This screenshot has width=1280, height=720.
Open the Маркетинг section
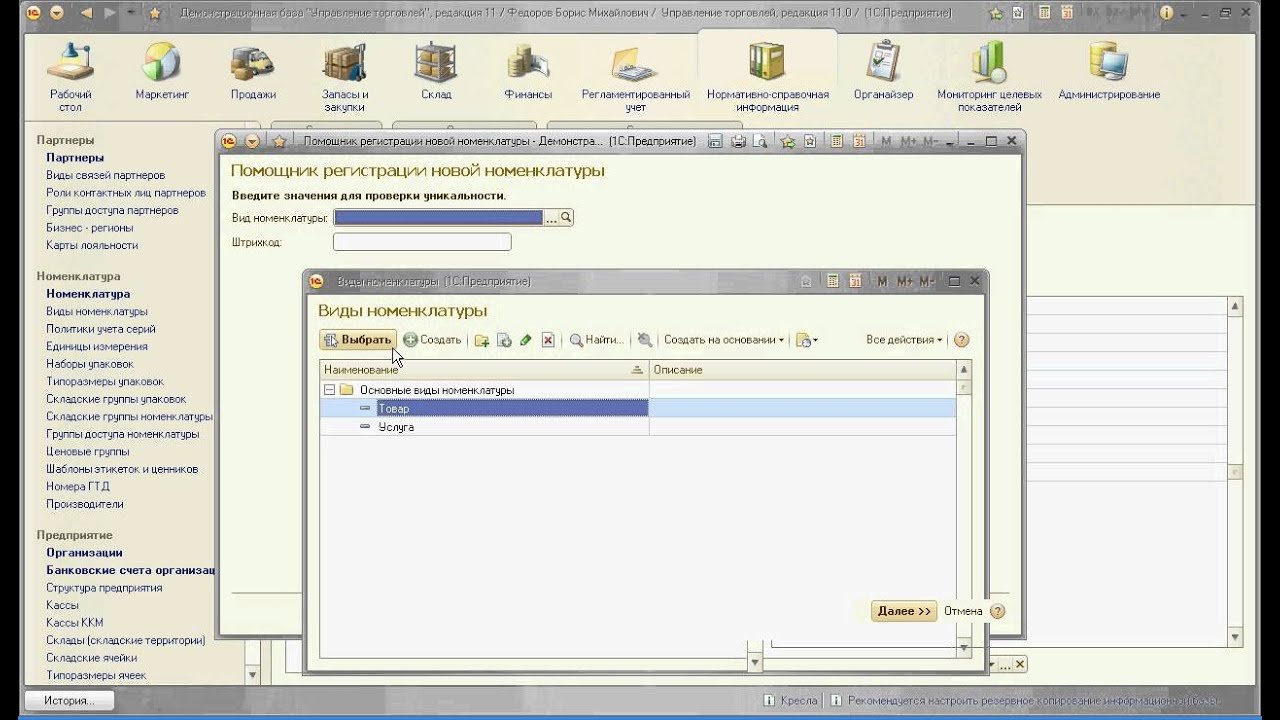coord(162,72)
